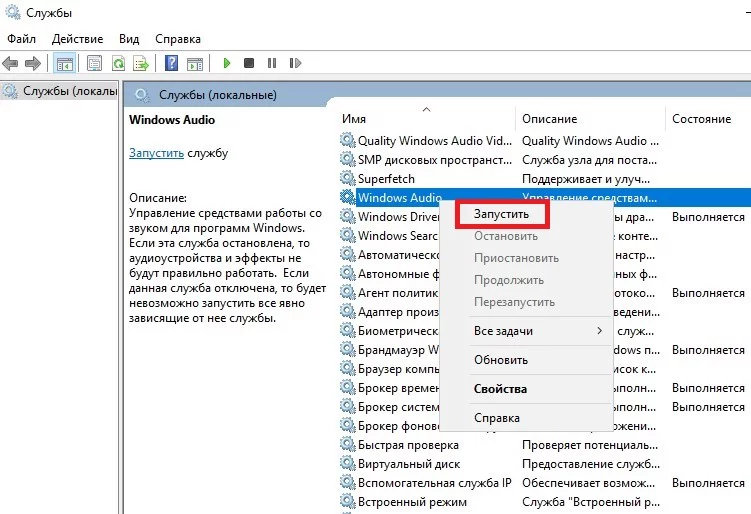Open the Вид menu
The width and height of the screenshot is (751, 514).
coord(129,39)
